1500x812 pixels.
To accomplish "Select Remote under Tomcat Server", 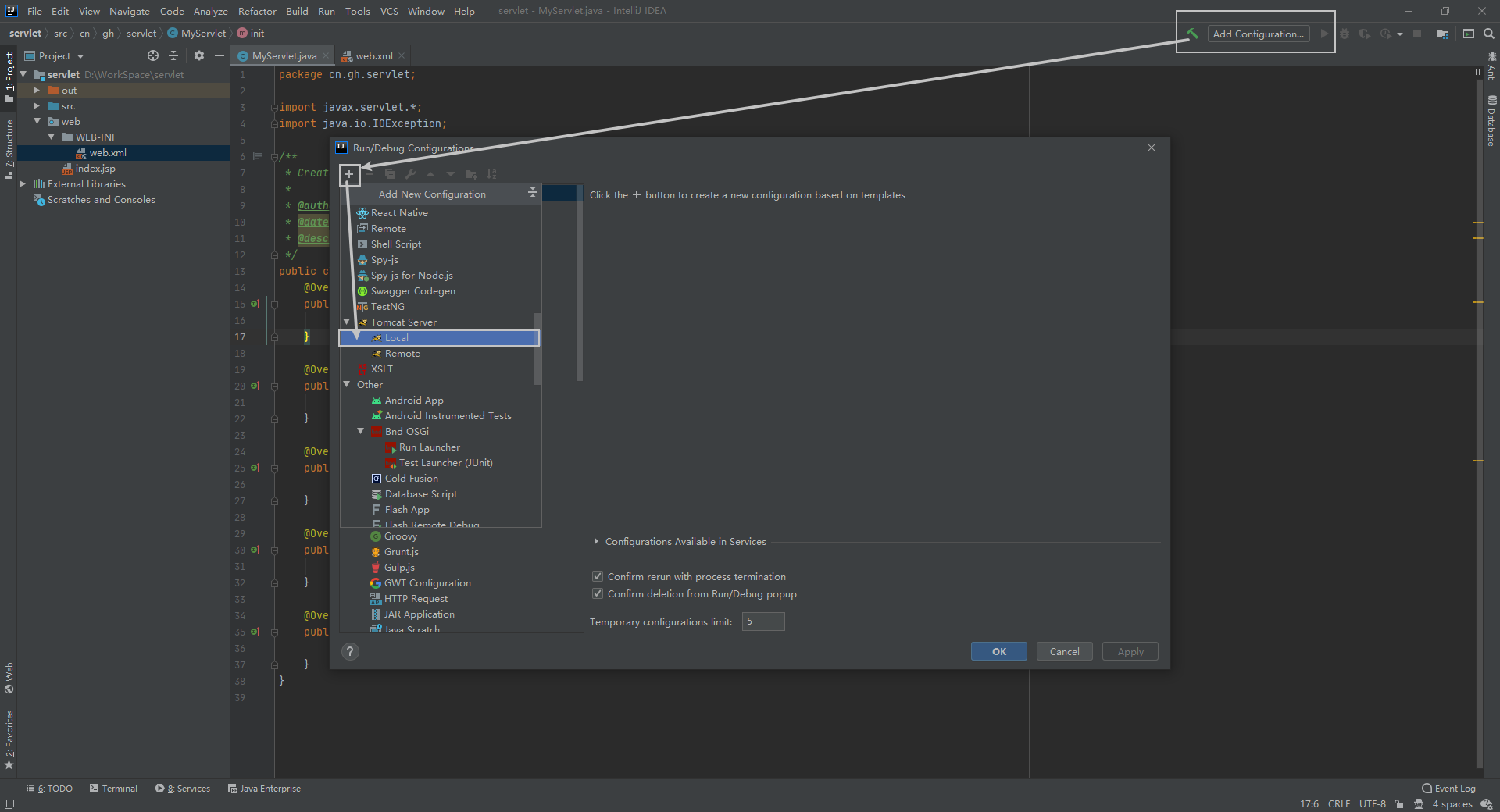I will pos(439,353).
